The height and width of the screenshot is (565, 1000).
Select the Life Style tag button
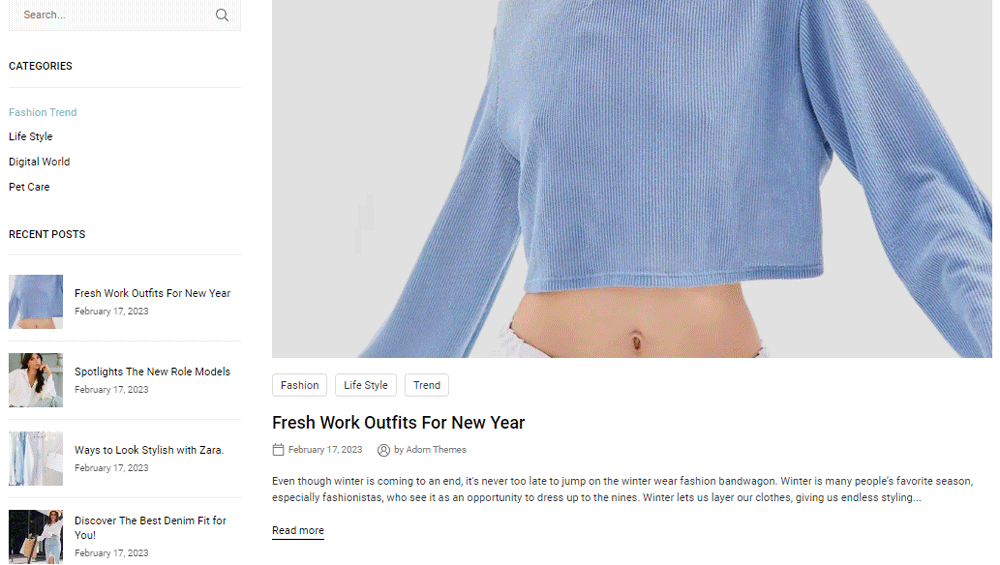coord(366,385)
